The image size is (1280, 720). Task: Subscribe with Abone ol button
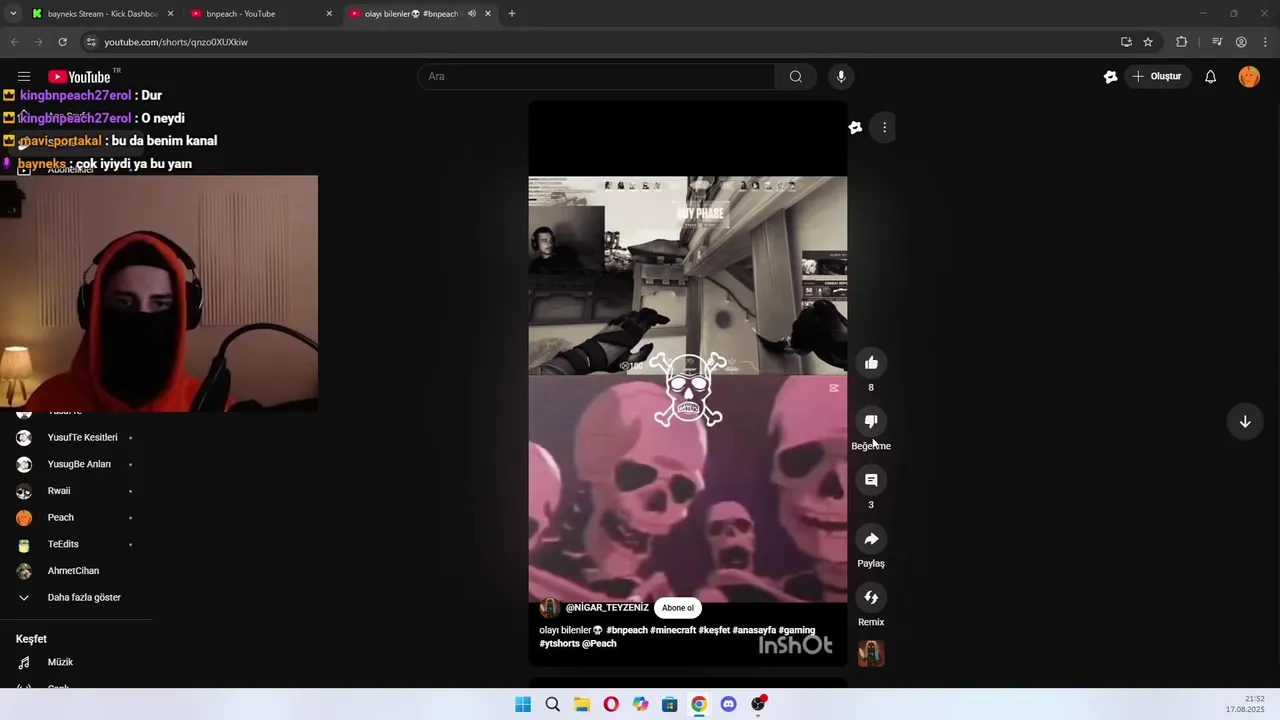click(678, 608)
